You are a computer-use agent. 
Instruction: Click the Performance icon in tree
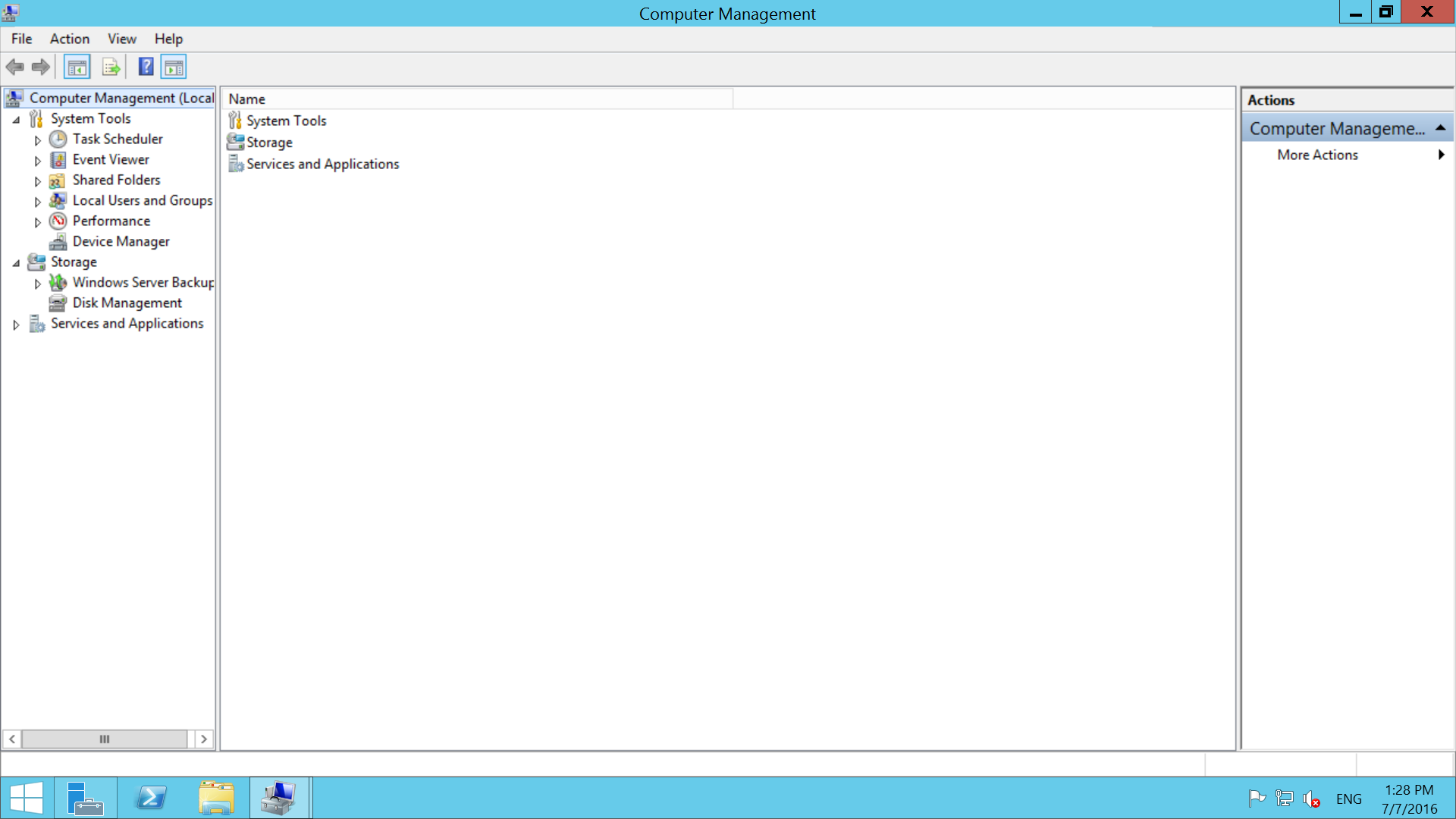[x=58, y=221]
